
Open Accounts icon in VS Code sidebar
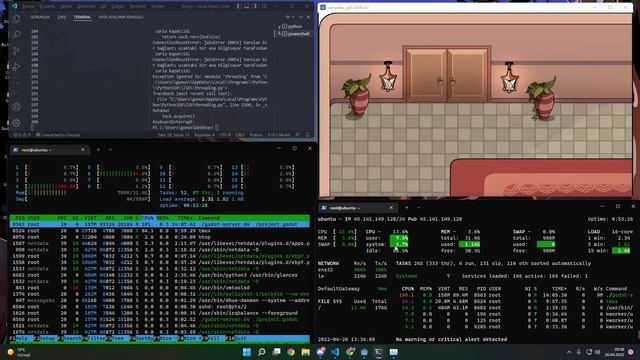pos(16,107)
